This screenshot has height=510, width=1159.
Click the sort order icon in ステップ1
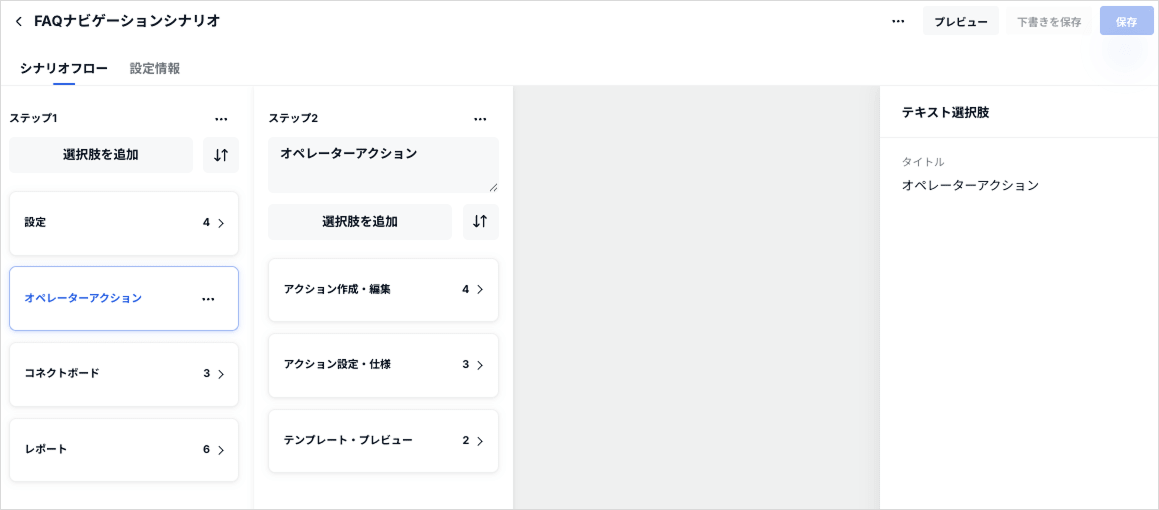point(221,155)
